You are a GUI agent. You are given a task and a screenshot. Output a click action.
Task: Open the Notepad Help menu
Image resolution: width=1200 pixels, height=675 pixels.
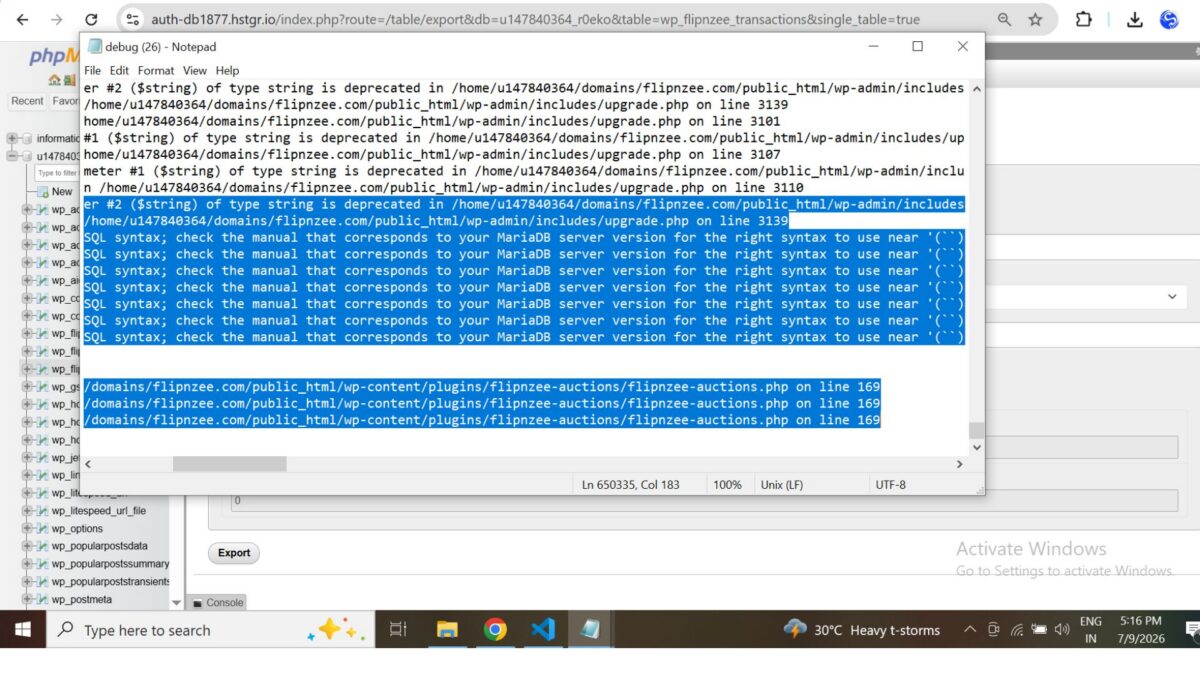point(227,71)
